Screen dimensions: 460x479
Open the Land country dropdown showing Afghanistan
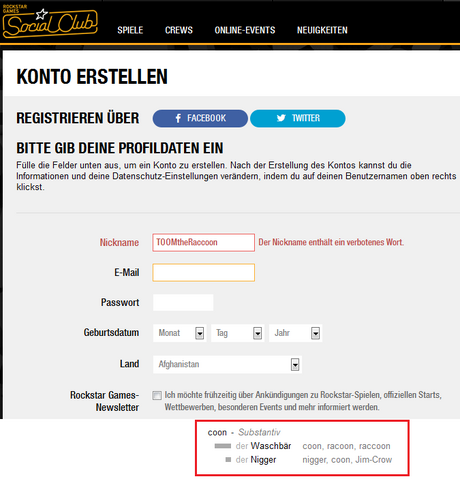[x=227, y=364]
